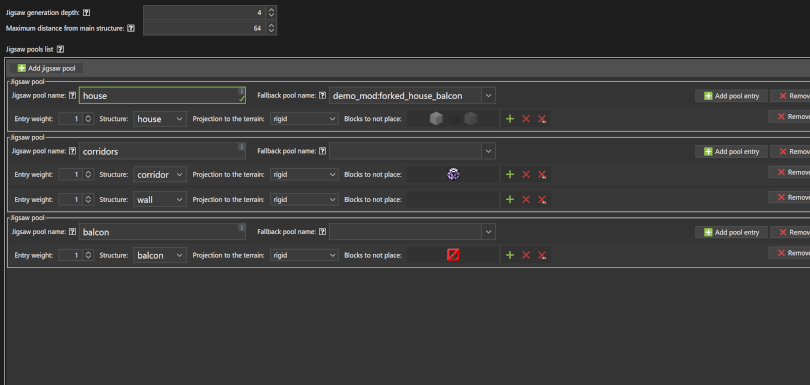810x385 pixels.
Task: Click the Entry weight spinner arrows in balcon row
Action: tap(89, 255)
